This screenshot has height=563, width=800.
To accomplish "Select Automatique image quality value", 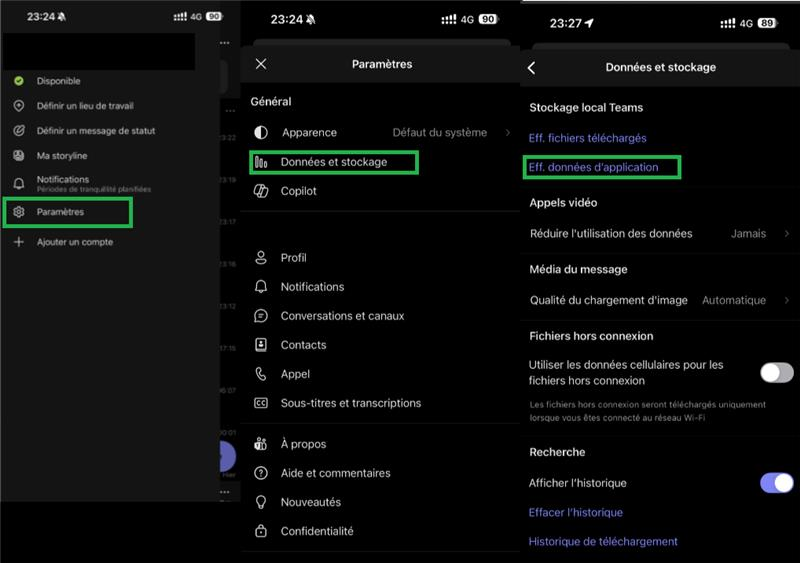I will [734, 301].
